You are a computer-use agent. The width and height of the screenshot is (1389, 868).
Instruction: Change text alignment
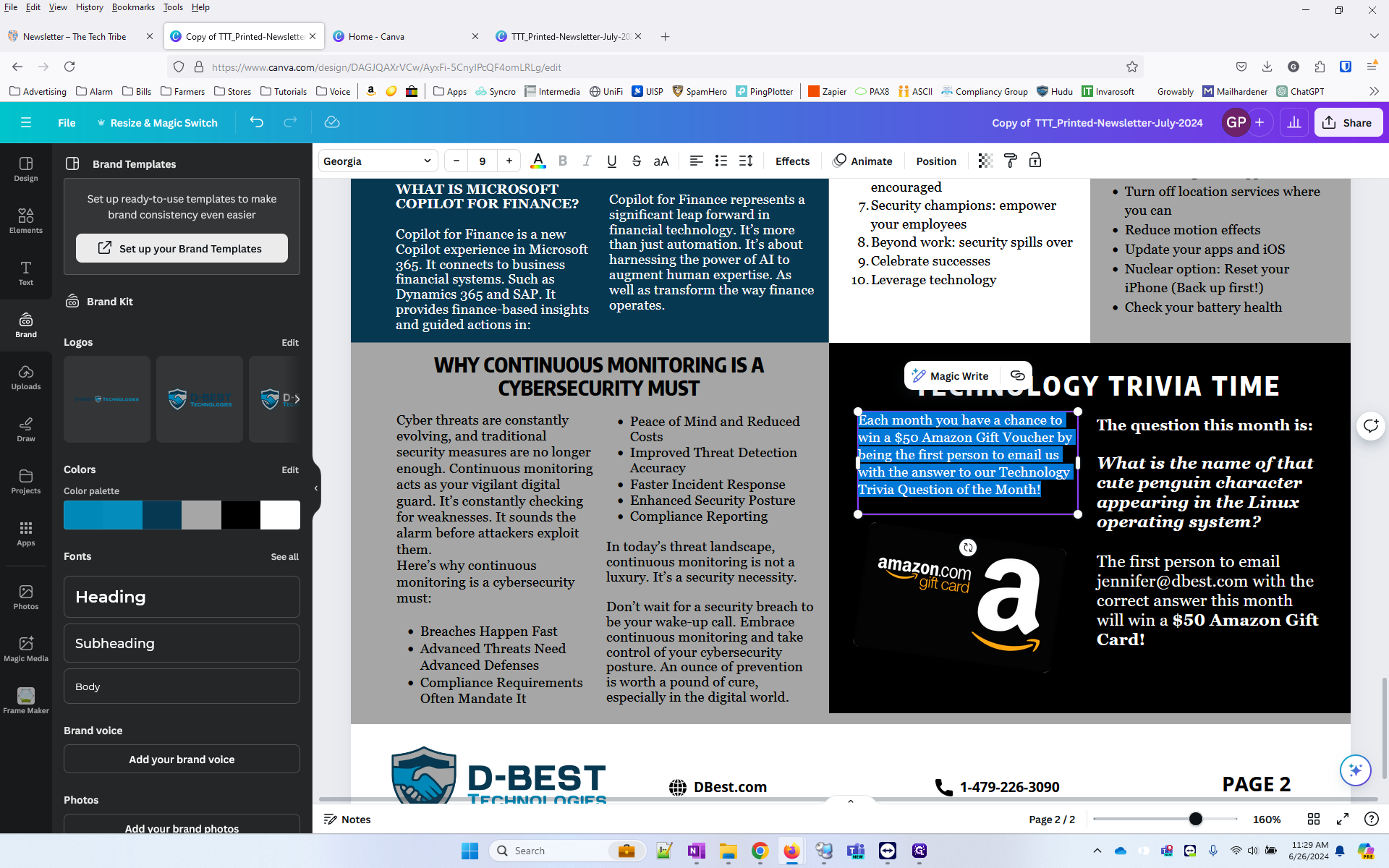696,161
